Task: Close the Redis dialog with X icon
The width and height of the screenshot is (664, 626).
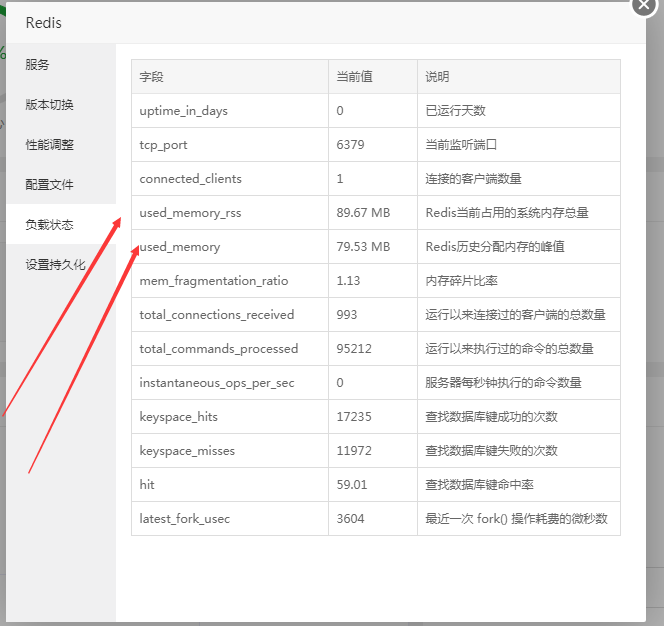Action: [644, 4]
